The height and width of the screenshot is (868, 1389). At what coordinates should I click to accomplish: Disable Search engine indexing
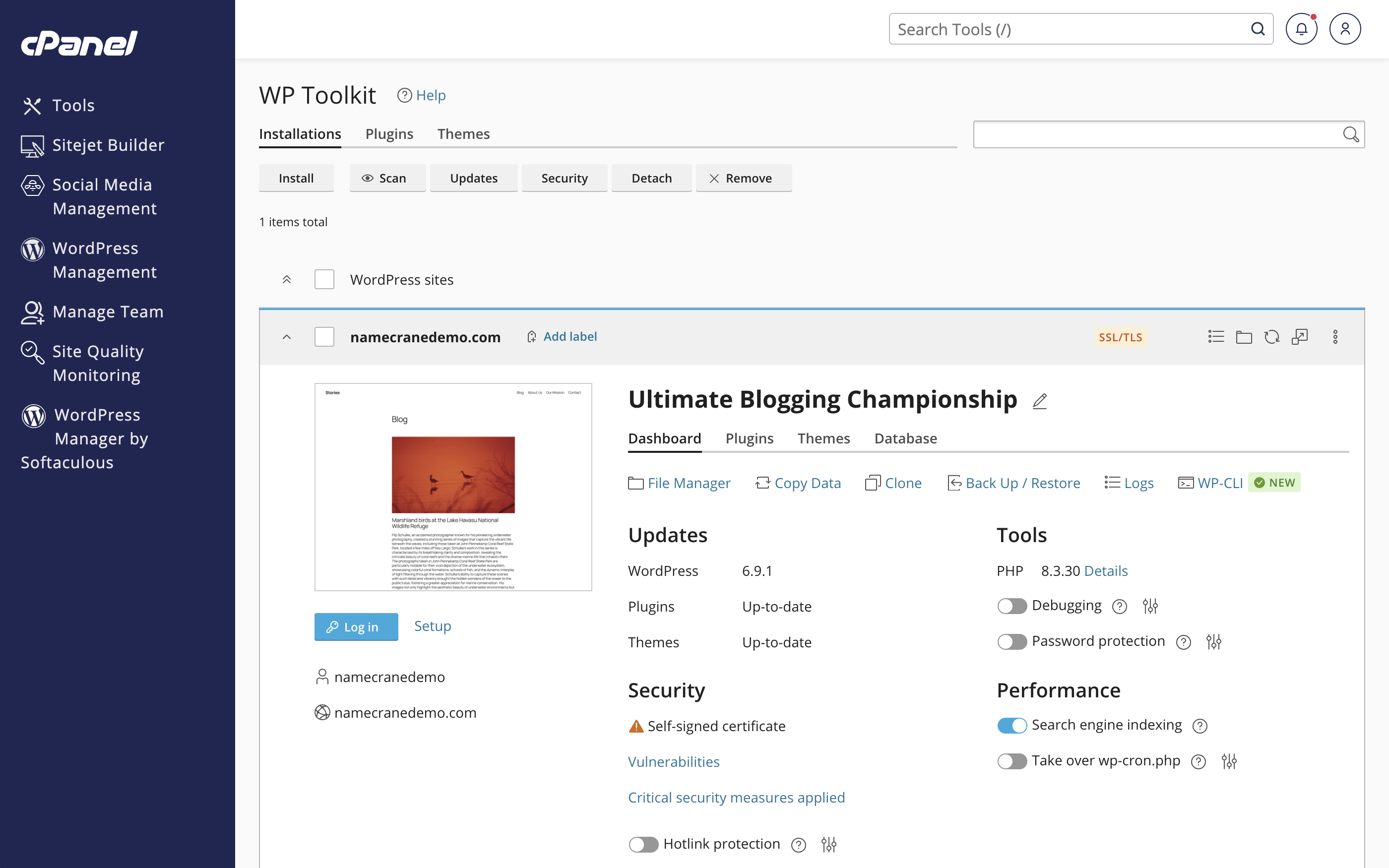1012,725
